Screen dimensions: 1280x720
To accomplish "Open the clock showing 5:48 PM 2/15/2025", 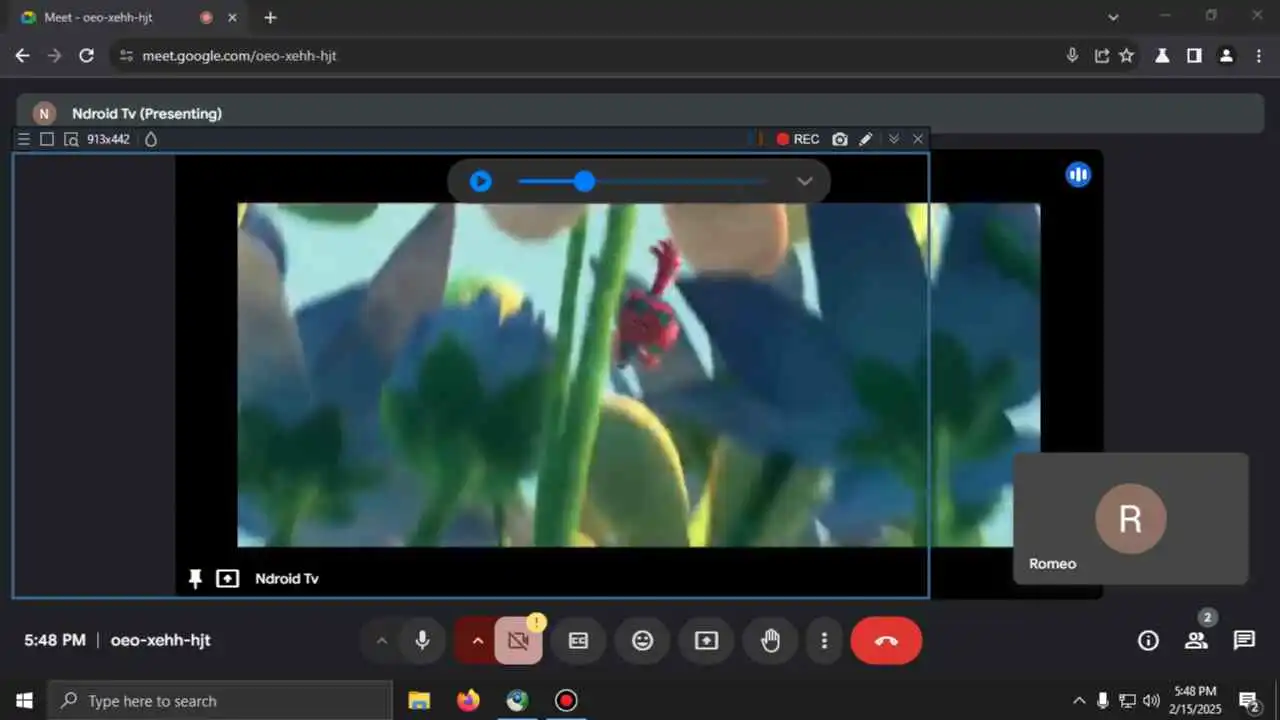I will pos(1196,700).
